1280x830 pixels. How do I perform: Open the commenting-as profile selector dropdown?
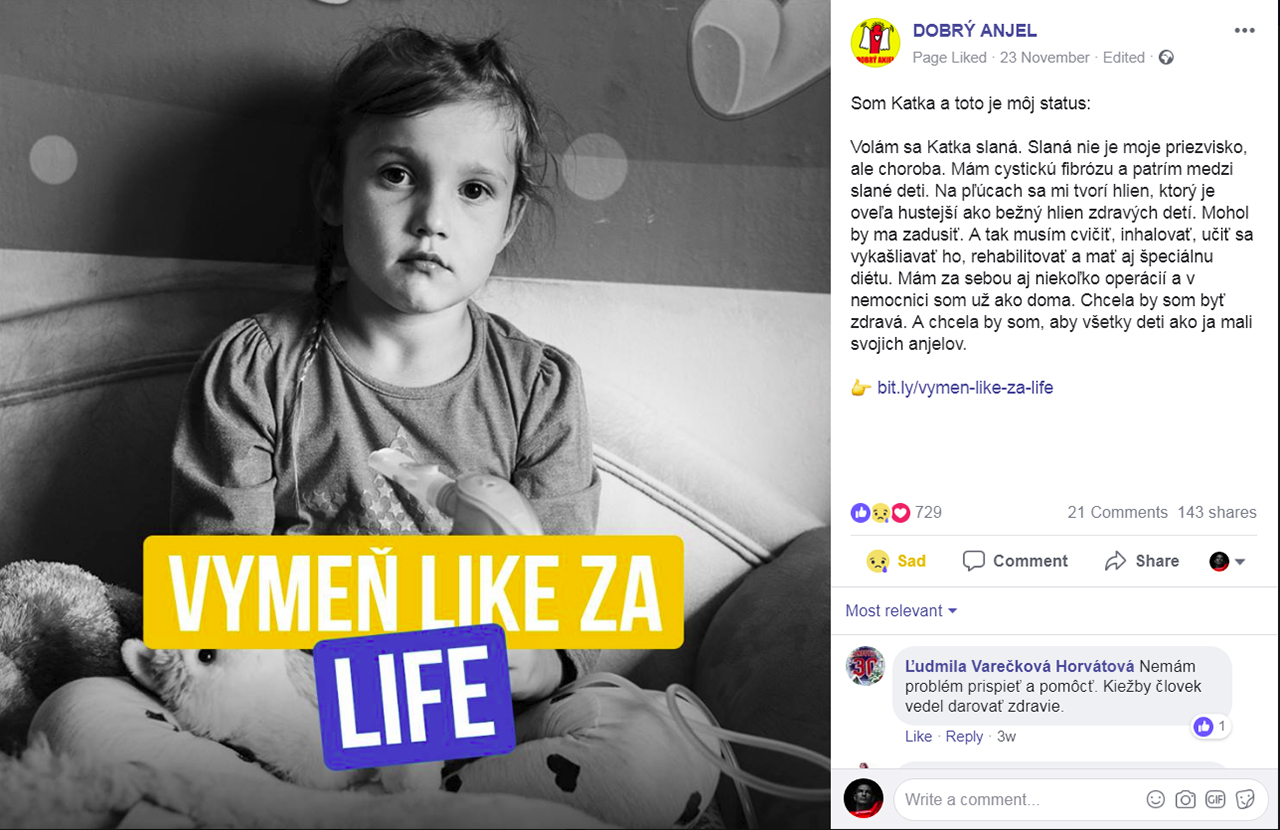1227,561
